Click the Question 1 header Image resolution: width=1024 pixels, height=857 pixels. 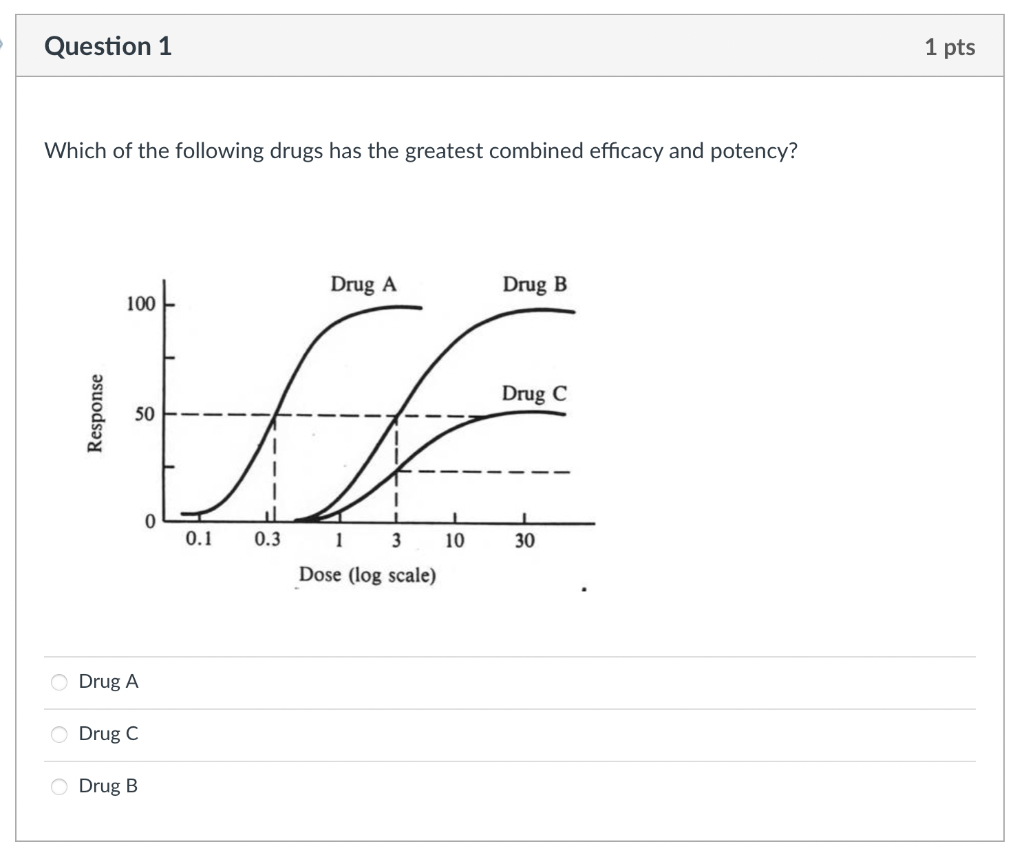(x=110, y=45)
